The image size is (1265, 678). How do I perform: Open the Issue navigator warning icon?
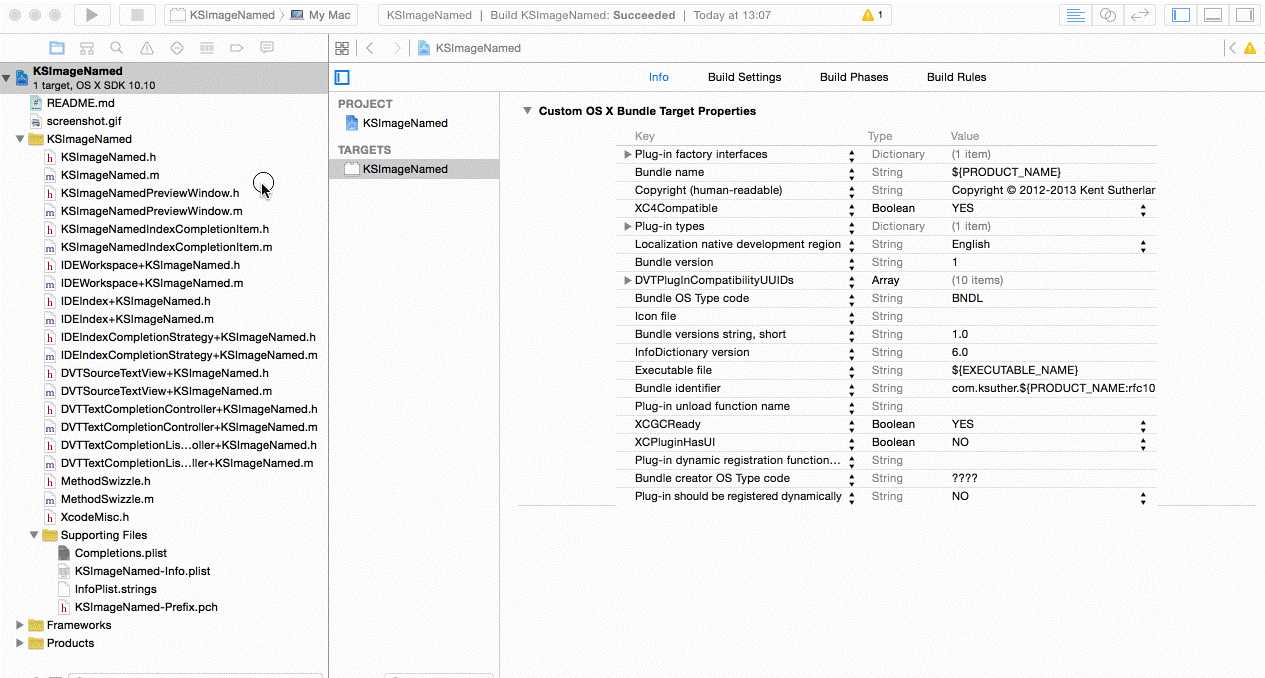click(x=147, y=48)
